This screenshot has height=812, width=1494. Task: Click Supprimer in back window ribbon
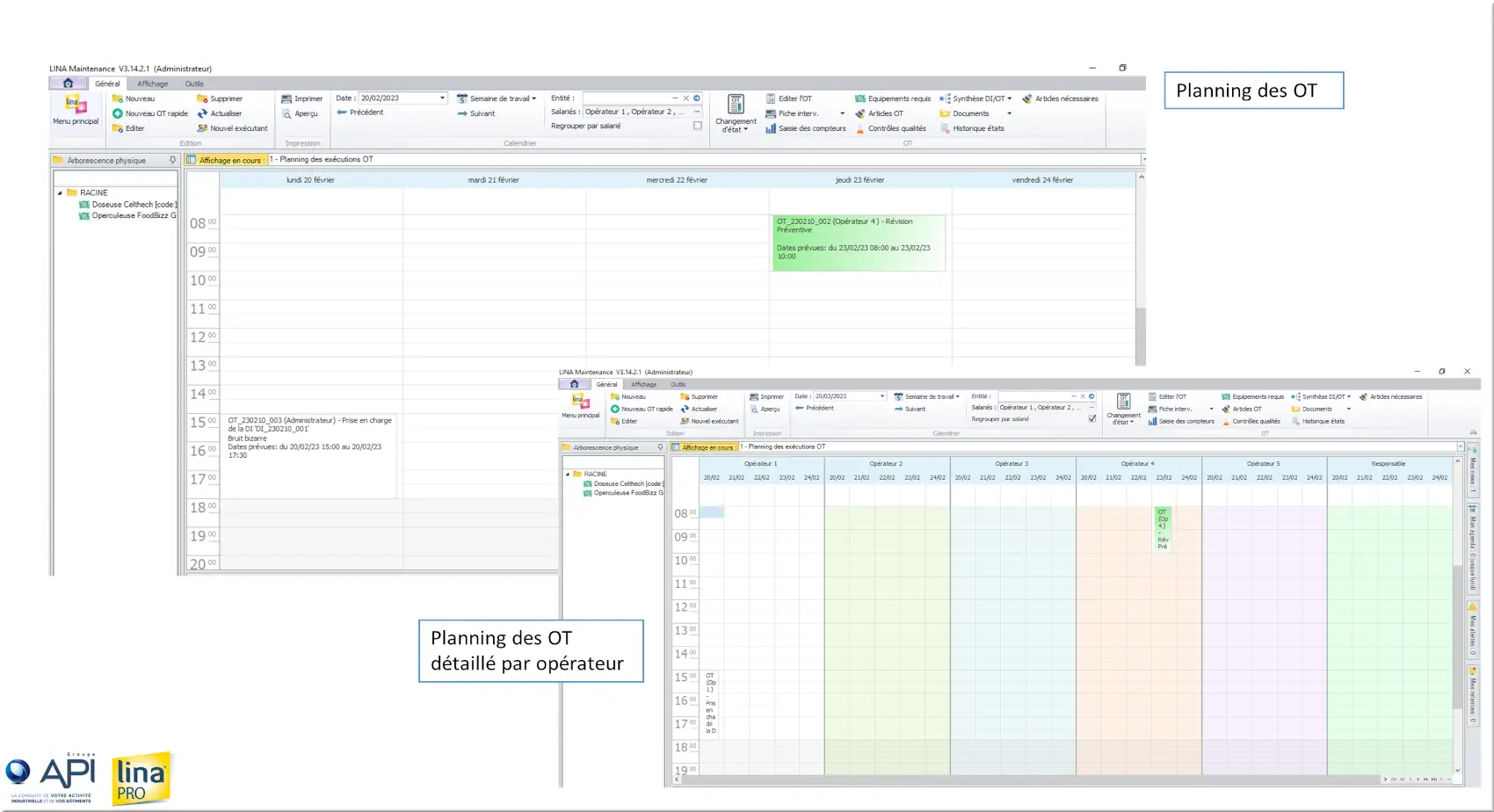[220, 98]
